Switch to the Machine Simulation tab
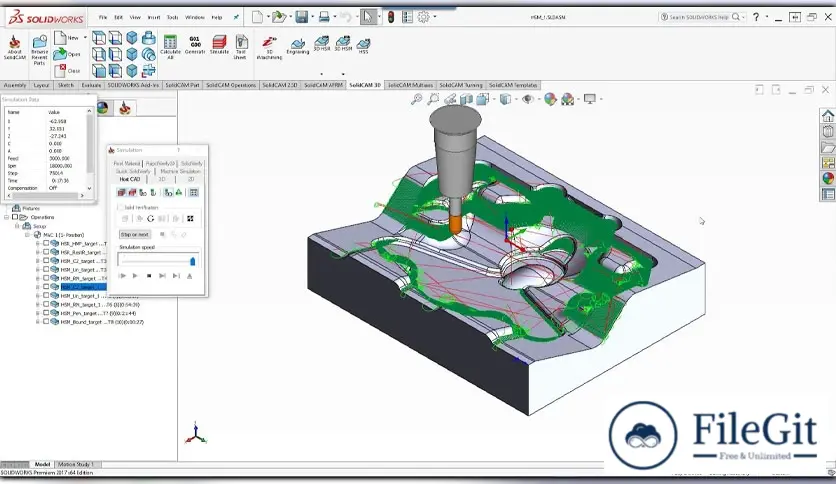The width and height of the screenshot is (836, 484). pos(180,171)
